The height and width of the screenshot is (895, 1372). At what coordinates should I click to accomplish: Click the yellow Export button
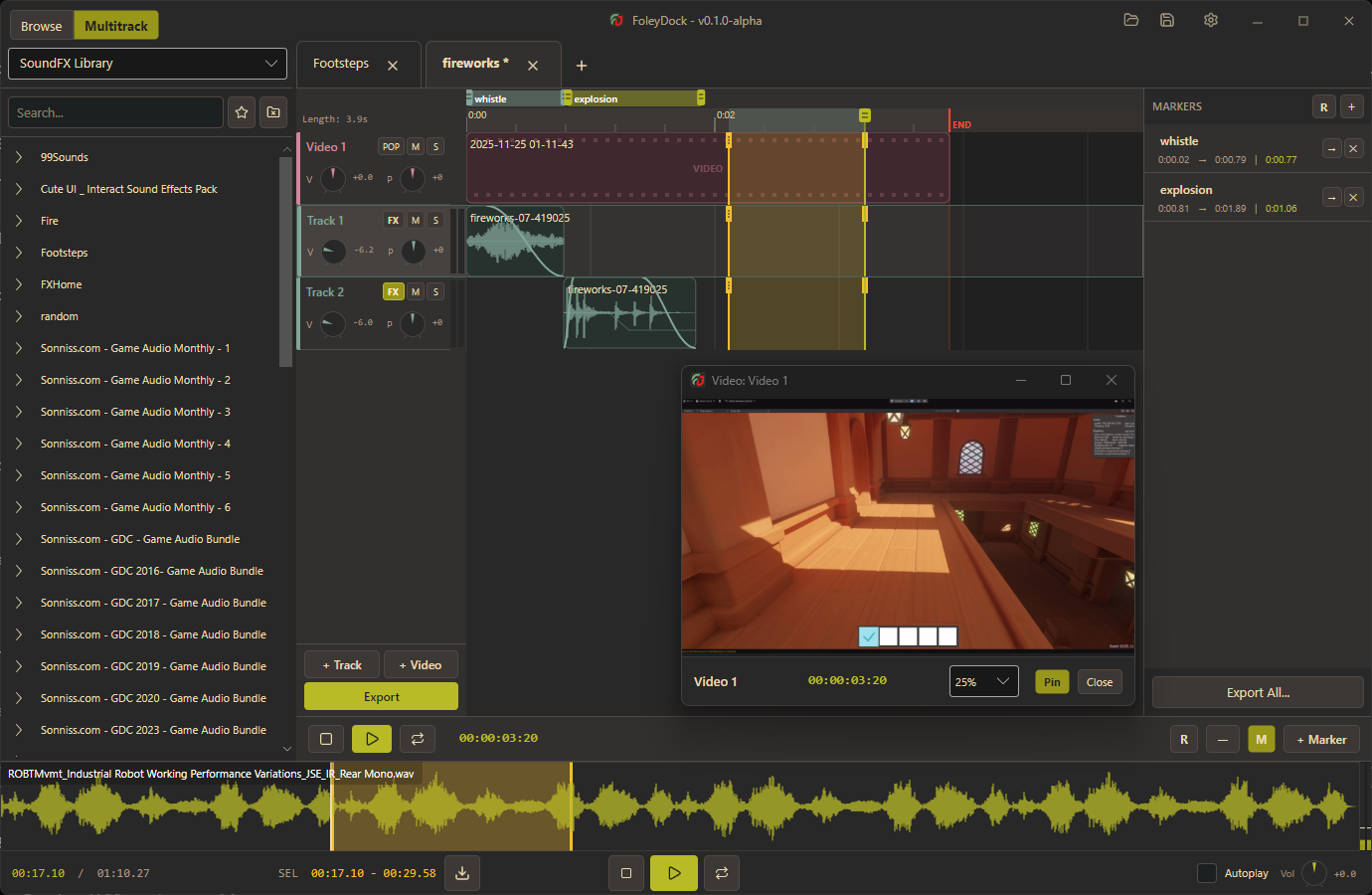[x=381, y=697]
